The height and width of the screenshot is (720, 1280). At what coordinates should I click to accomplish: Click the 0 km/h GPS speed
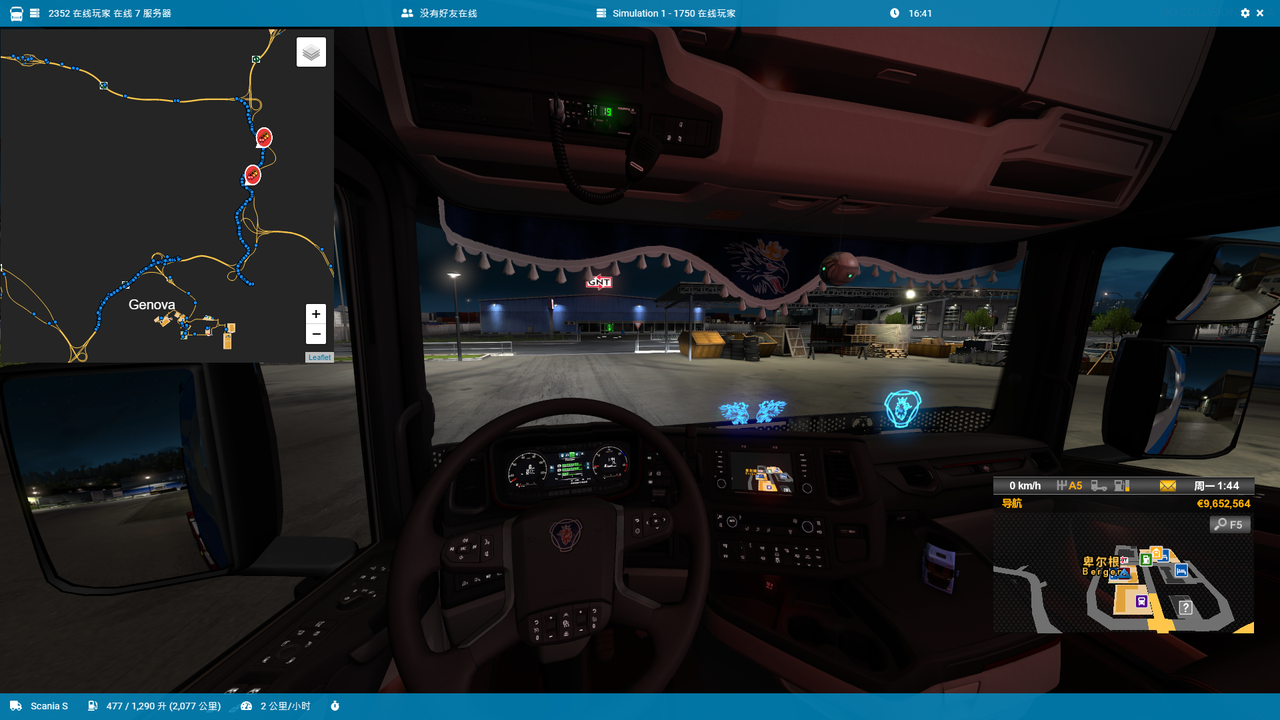[x=1025, y=486]
